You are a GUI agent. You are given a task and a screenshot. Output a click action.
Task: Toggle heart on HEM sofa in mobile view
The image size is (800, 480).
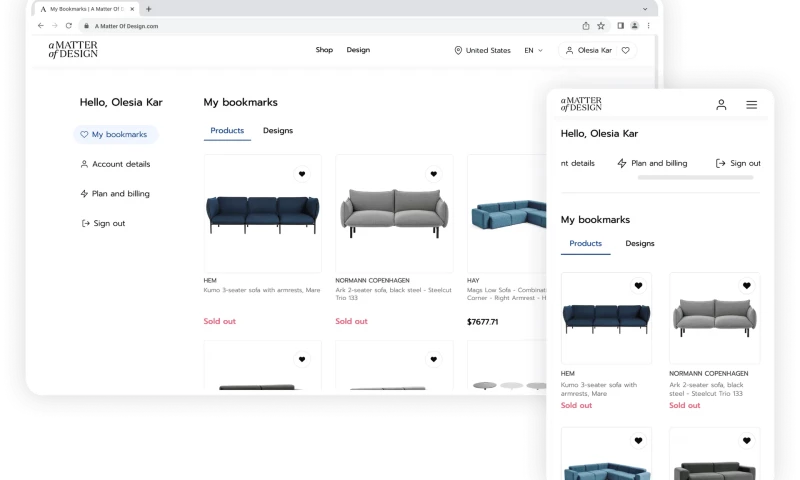click(638, 286)
